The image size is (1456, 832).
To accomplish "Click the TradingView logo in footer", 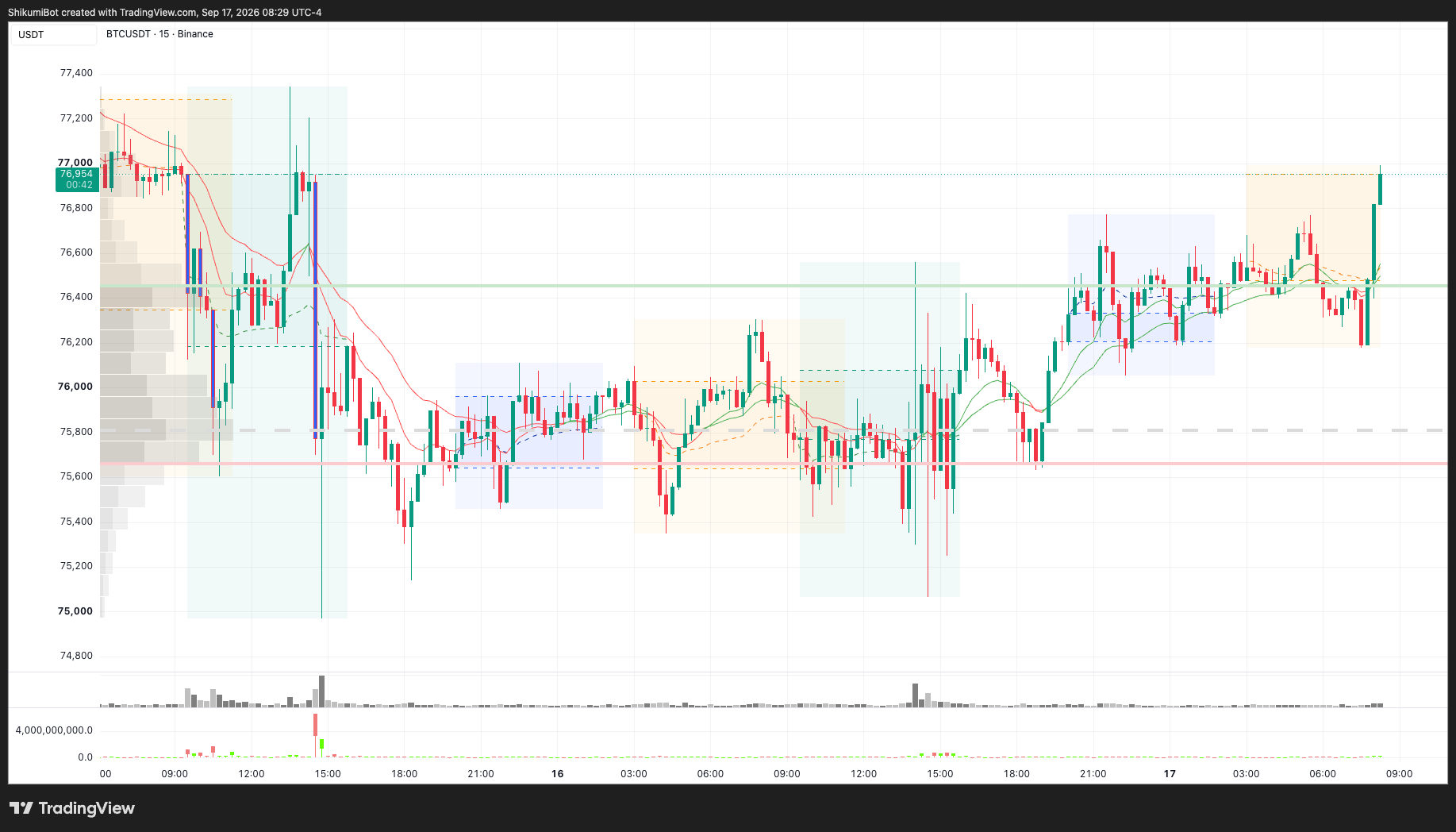I will coord(72,808).
